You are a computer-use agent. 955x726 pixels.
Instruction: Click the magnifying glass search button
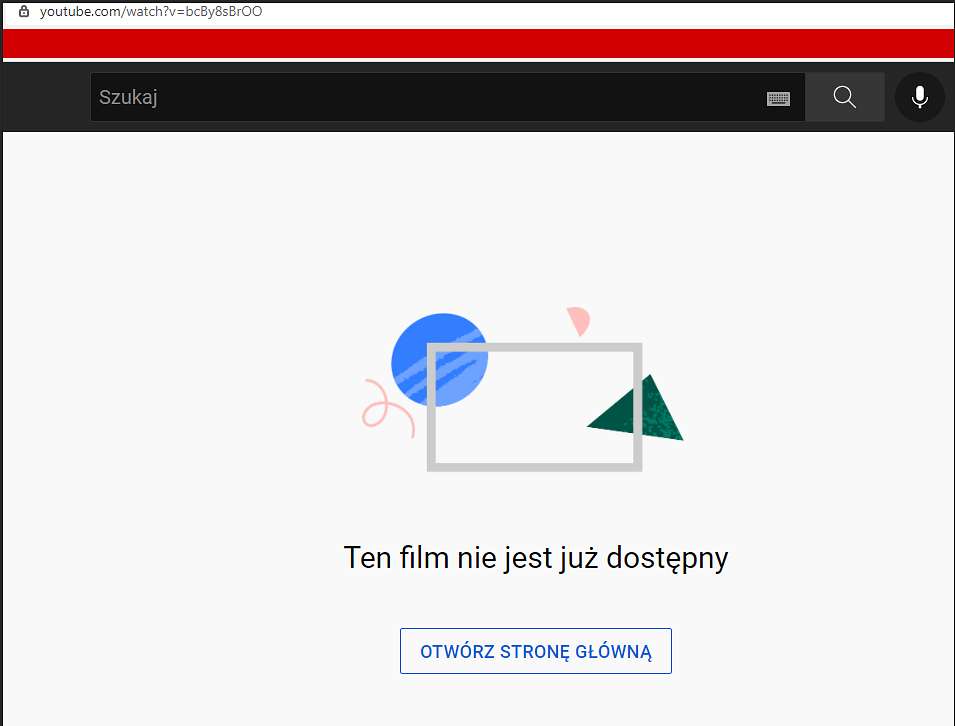[x=844, y=97]
